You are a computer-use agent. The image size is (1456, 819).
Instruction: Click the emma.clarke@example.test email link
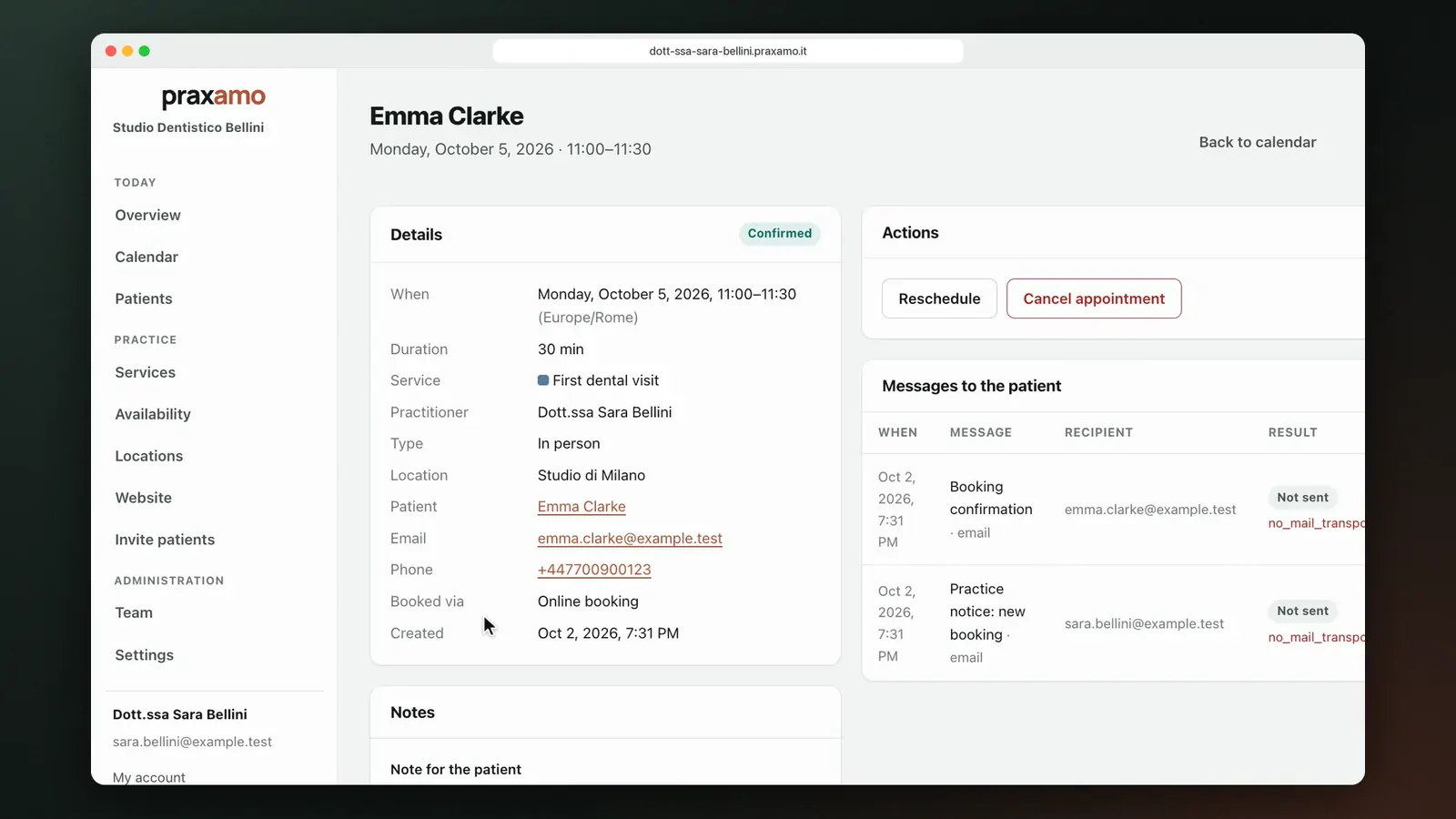[x=630, y=539]
